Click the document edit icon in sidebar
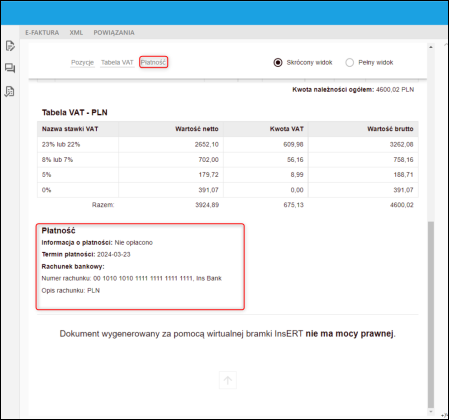Viewport: 449px width, 420px height. click(x=10, y=46)
